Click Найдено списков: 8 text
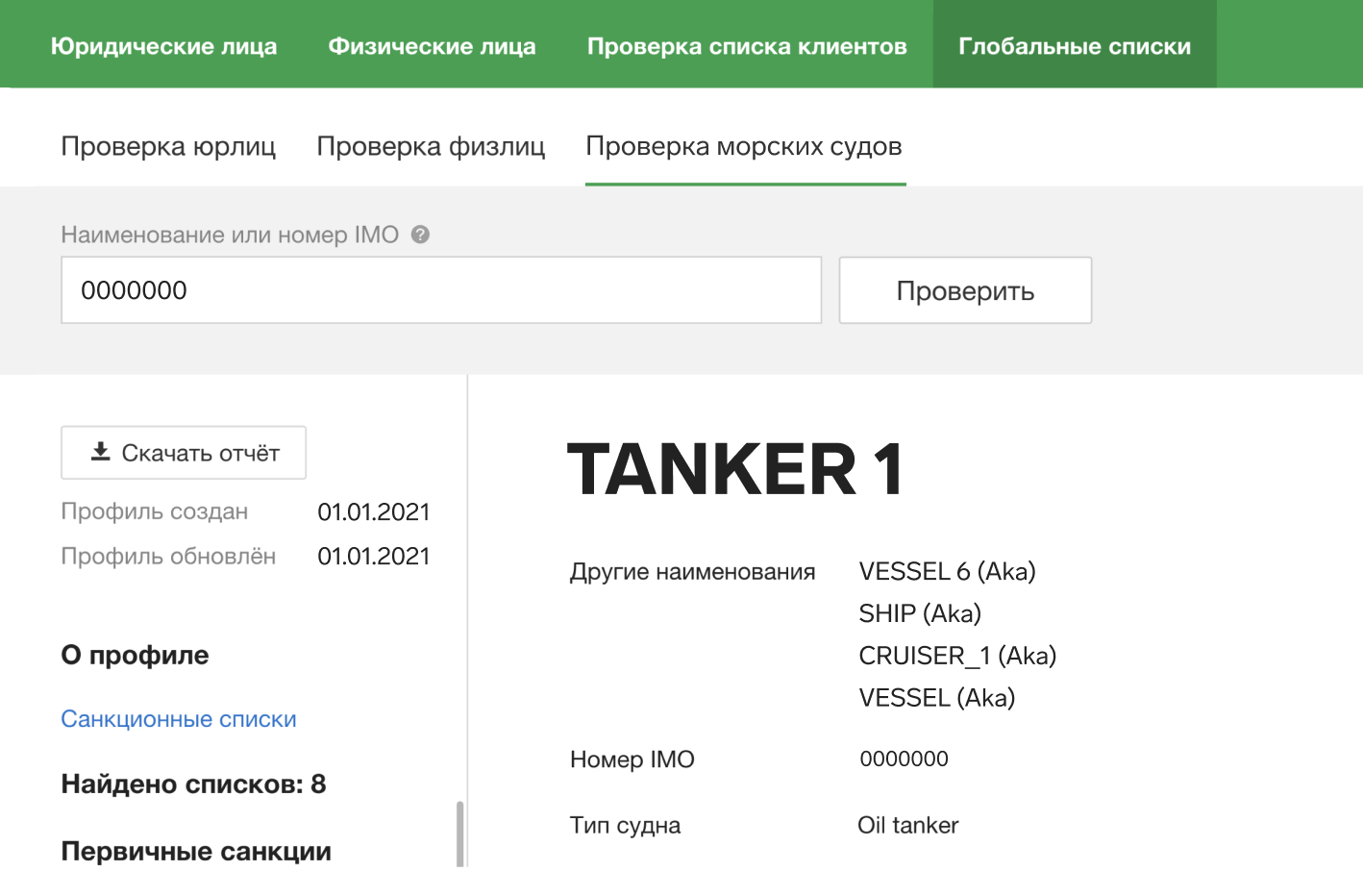1363x896 pixels. point(193,784)
